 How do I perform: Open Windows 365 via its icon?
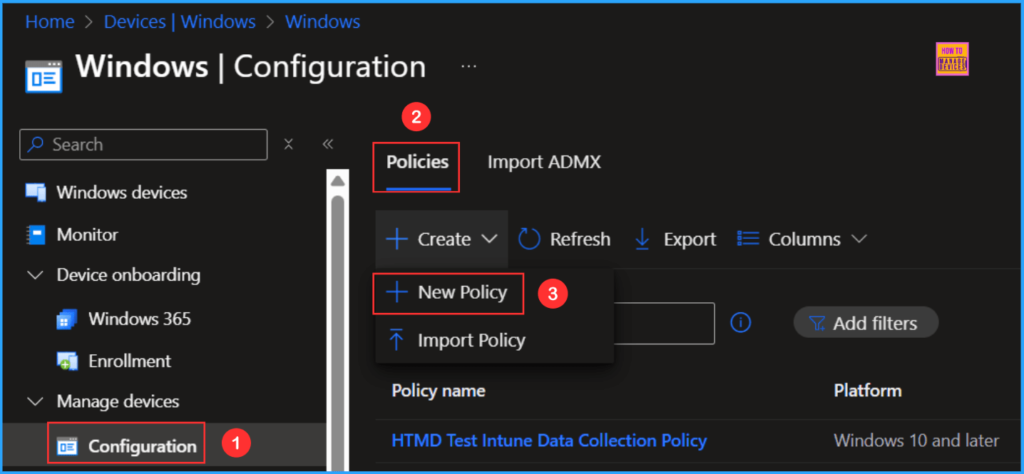[x=68, y=319]
